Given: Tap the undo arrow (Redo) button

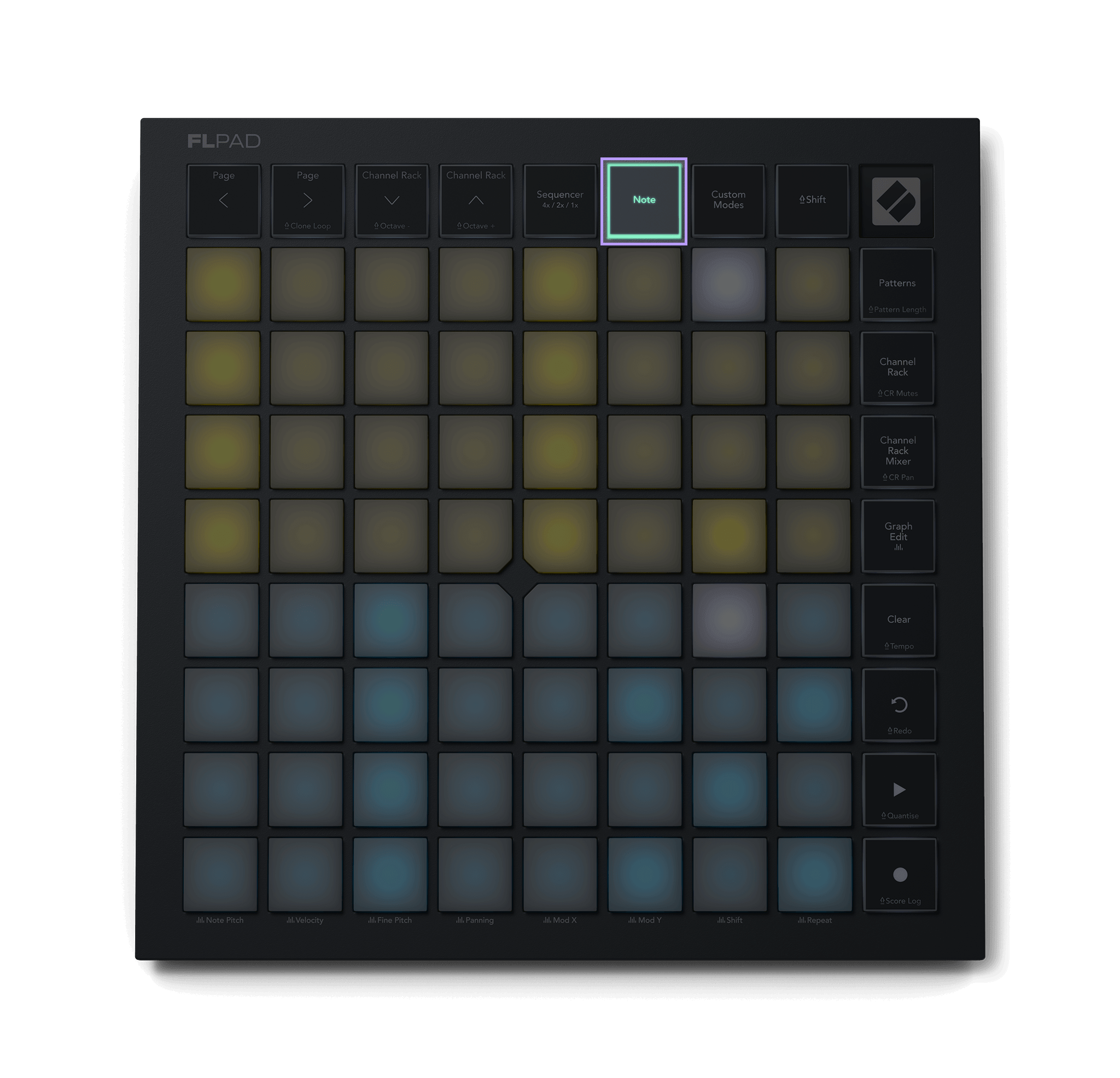Looking at the screenshot, I should click(900, 706).
